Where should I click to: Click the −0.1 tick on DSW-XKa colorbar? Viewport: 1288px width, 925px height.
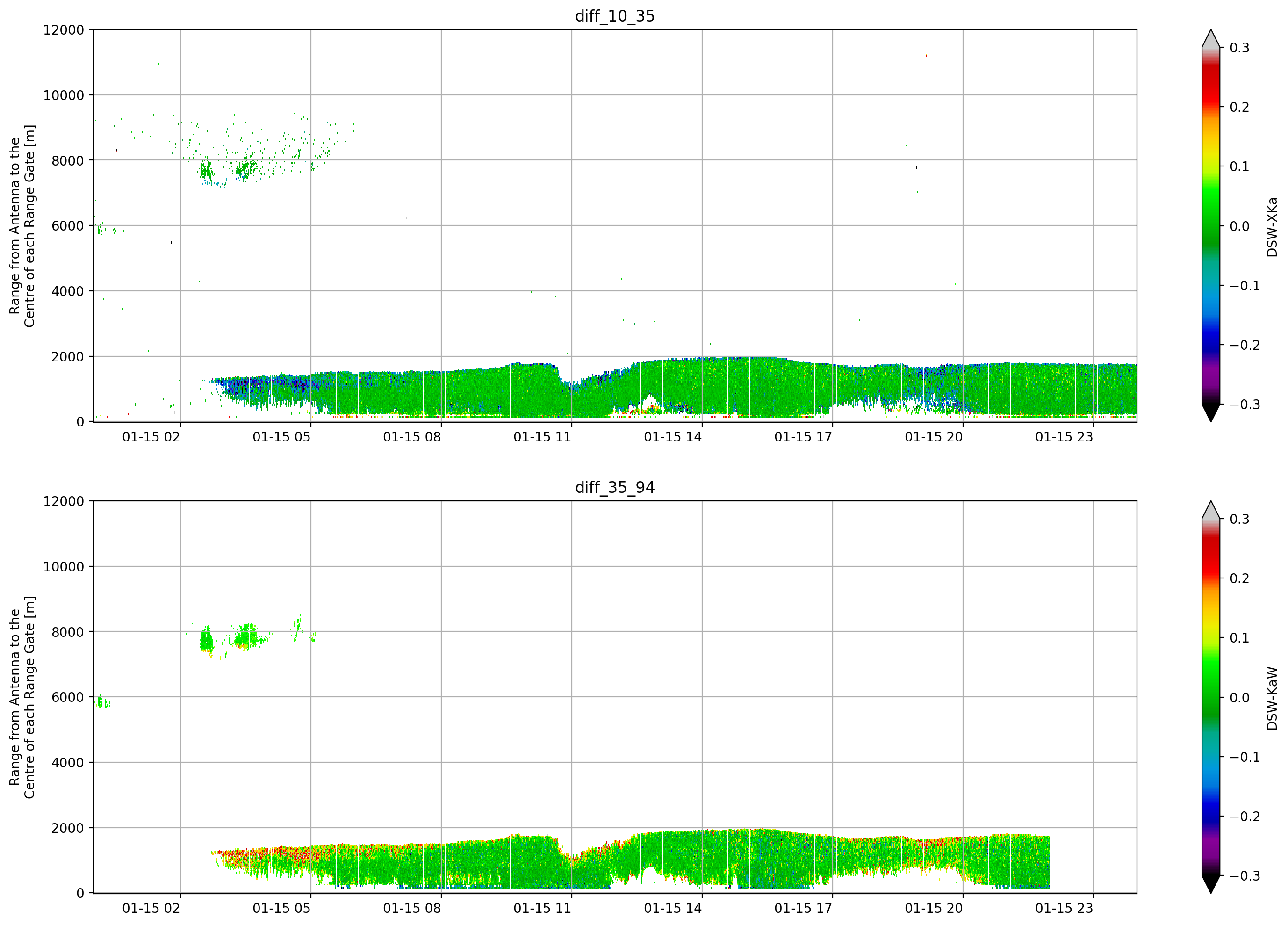coord(1245,286)
